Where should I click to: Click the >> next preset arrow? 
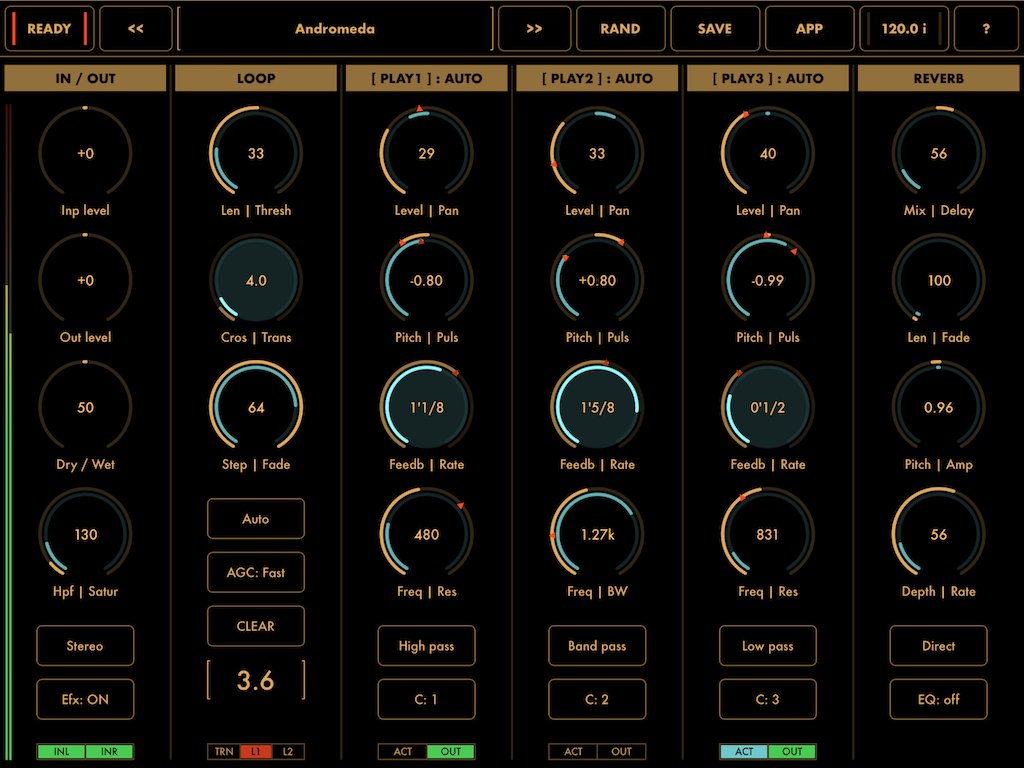pyautogui.click(x=535, y=29)
